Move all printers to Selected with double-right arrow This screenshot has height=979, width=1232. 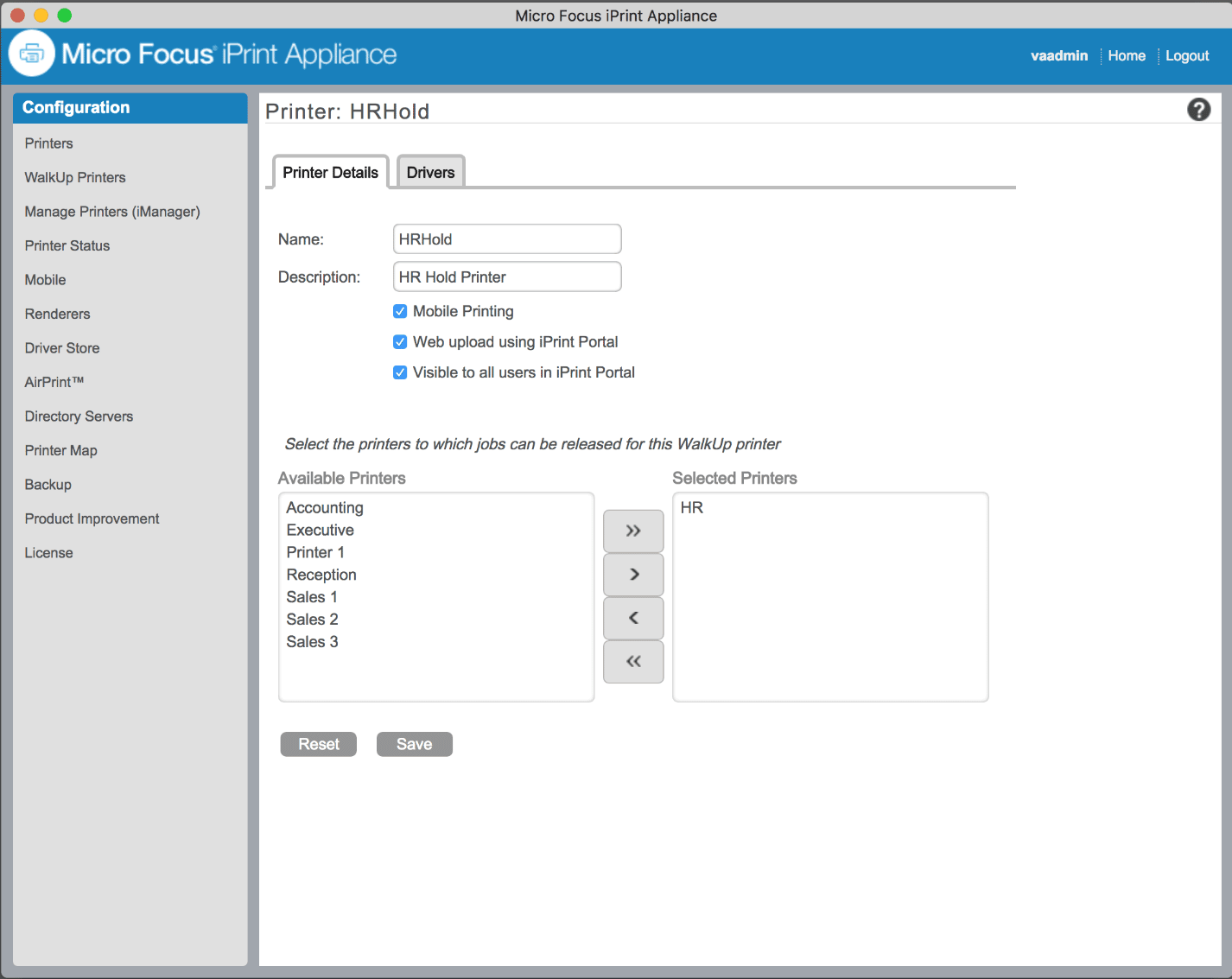[633, 531]
